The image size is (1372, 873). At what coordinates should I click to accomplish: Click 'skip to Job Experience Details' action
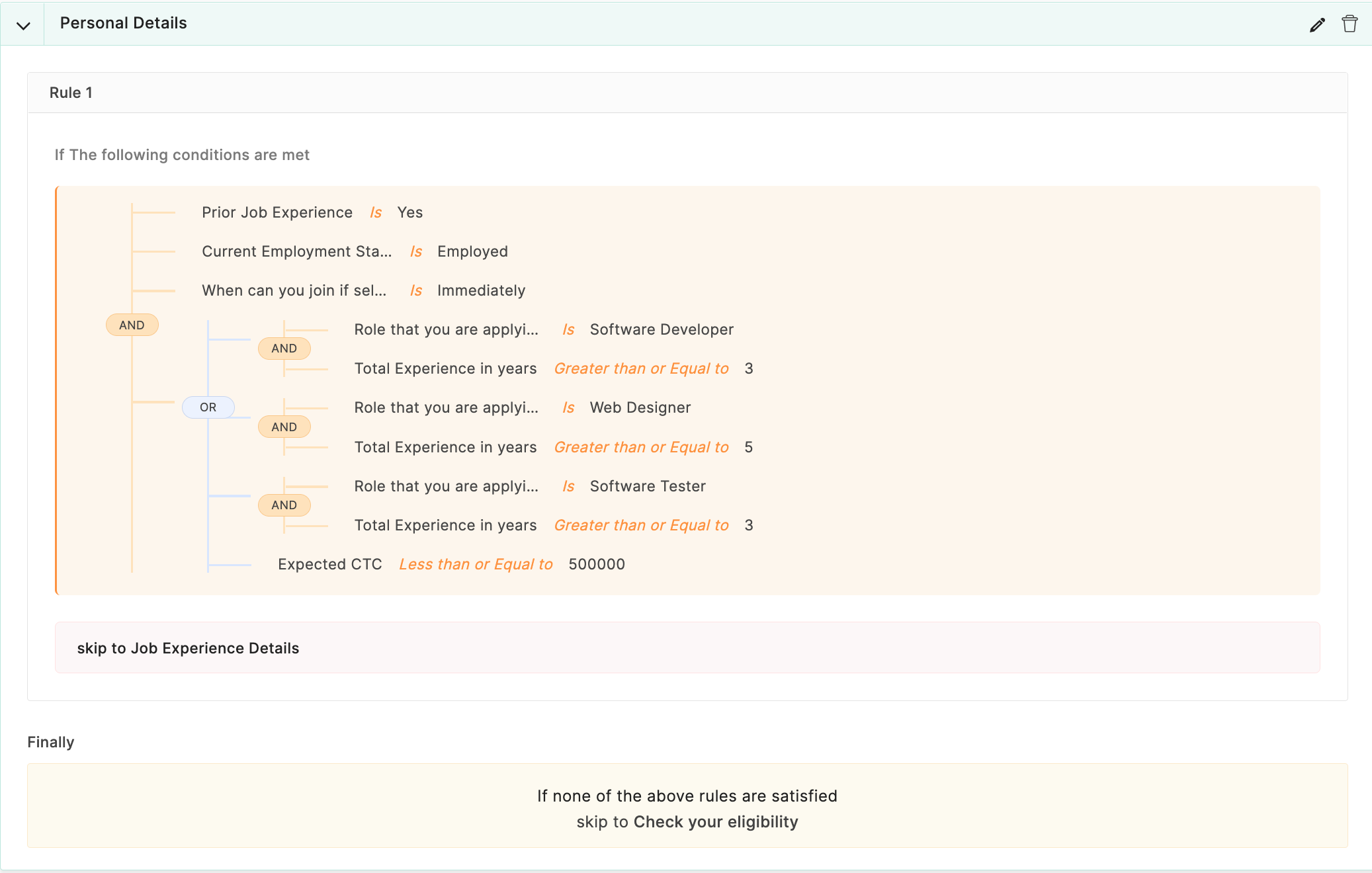pyautogui.click(x=188, y=648)
